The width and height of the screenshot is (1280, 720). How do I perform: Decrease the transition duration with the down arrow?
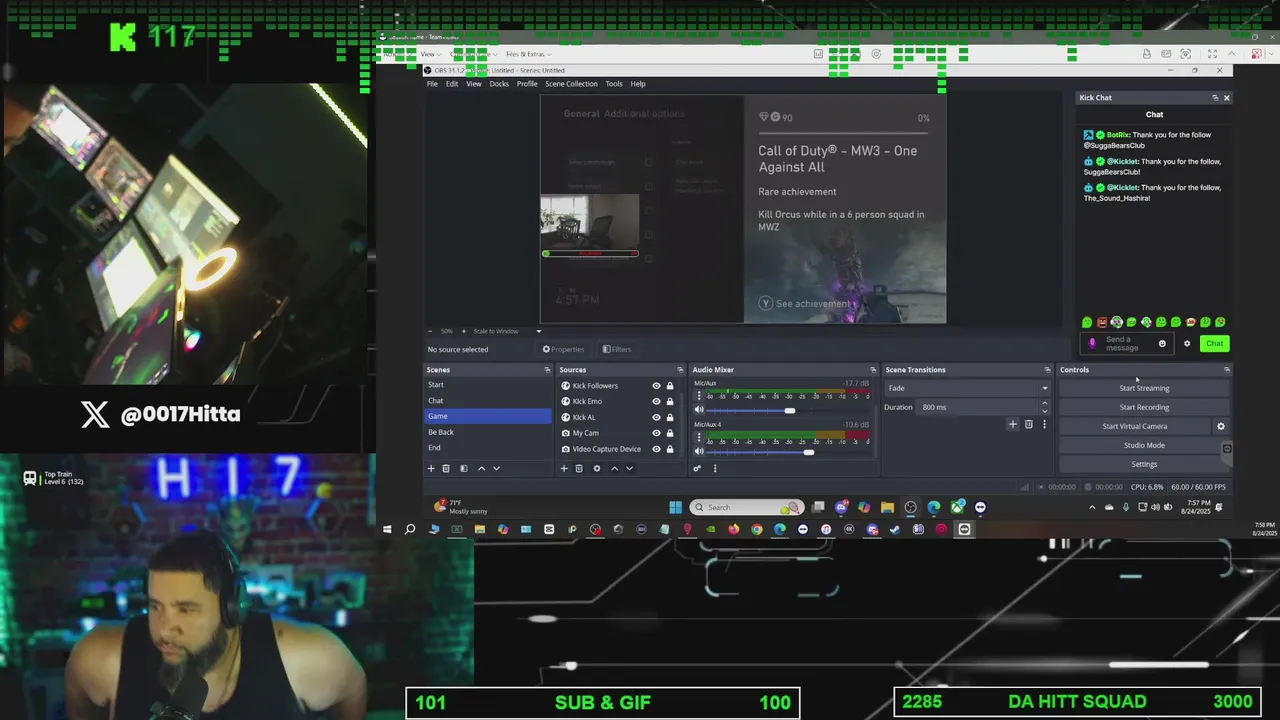(1045, 410)
